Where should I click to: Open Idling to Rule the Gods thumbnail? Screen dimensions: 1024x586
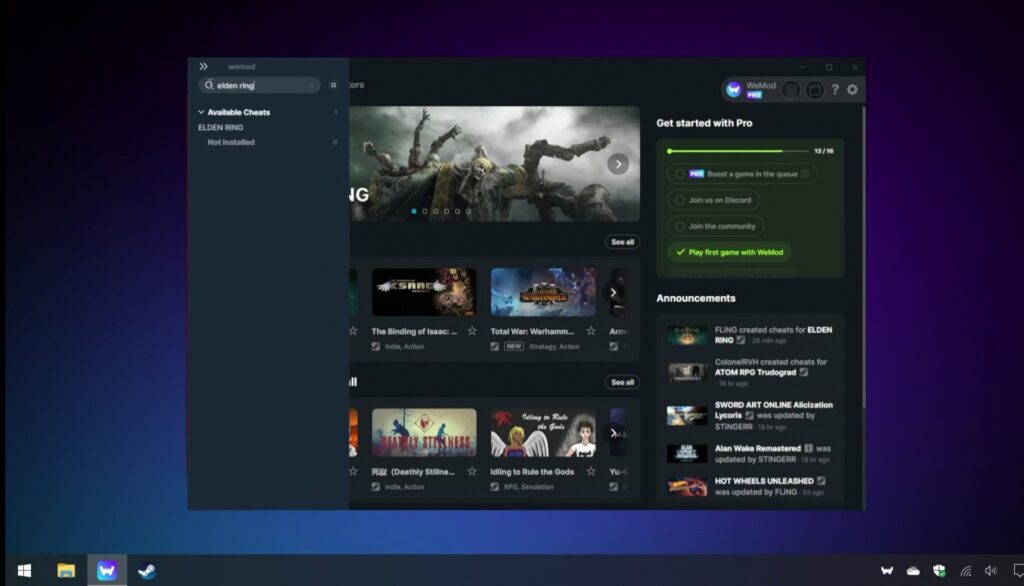coord(543,432)
